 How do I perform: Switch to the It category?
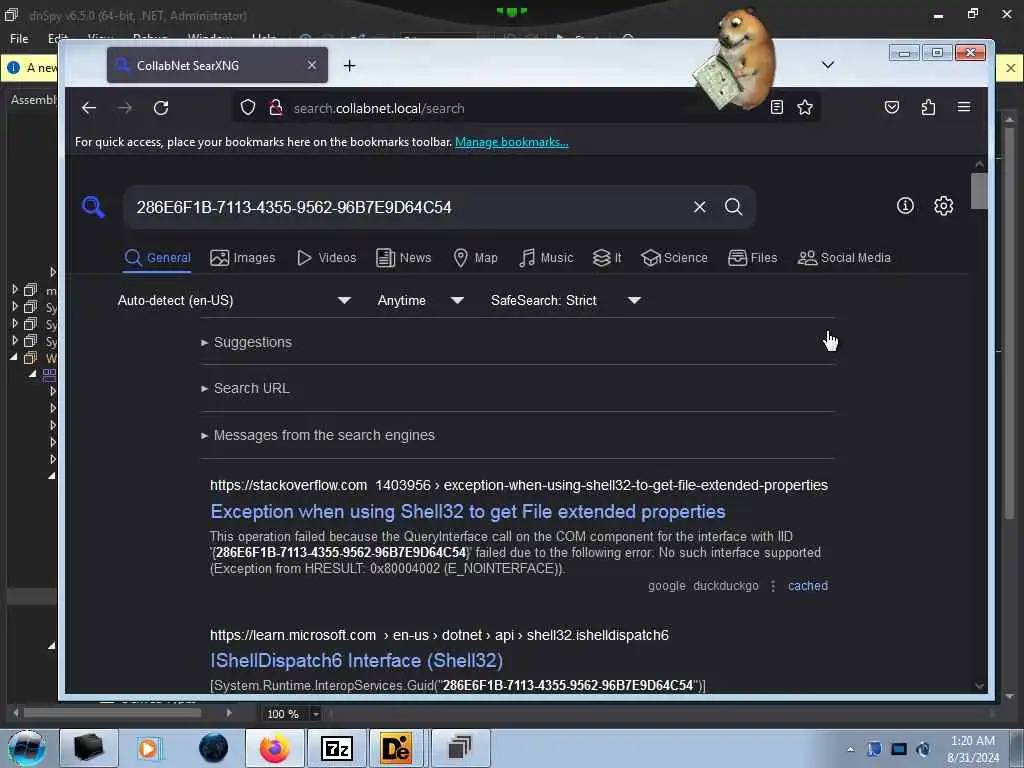pyautogui.click(x=607, y=258)
